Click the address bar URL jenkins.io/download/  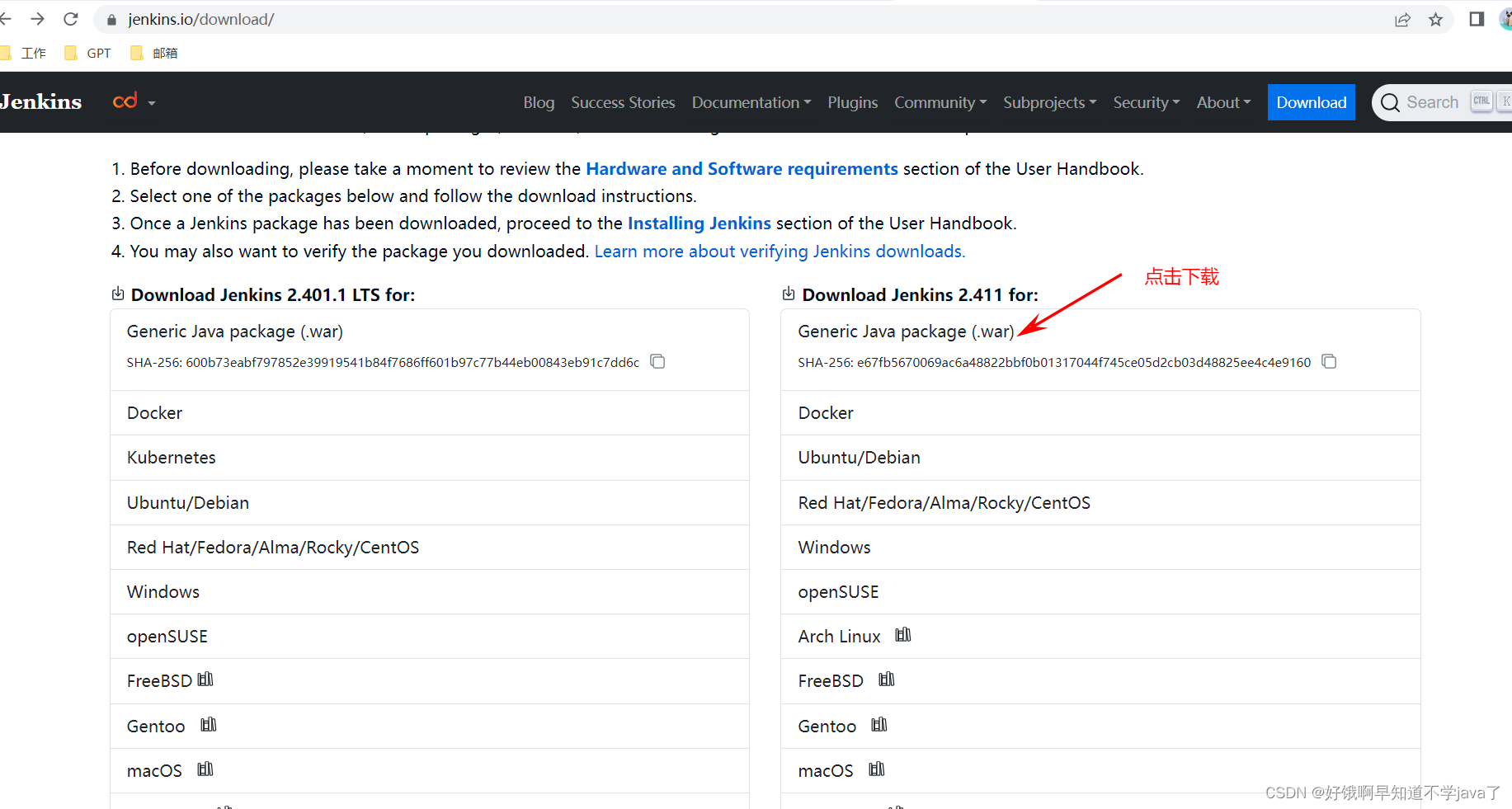[x=200, y=19]
